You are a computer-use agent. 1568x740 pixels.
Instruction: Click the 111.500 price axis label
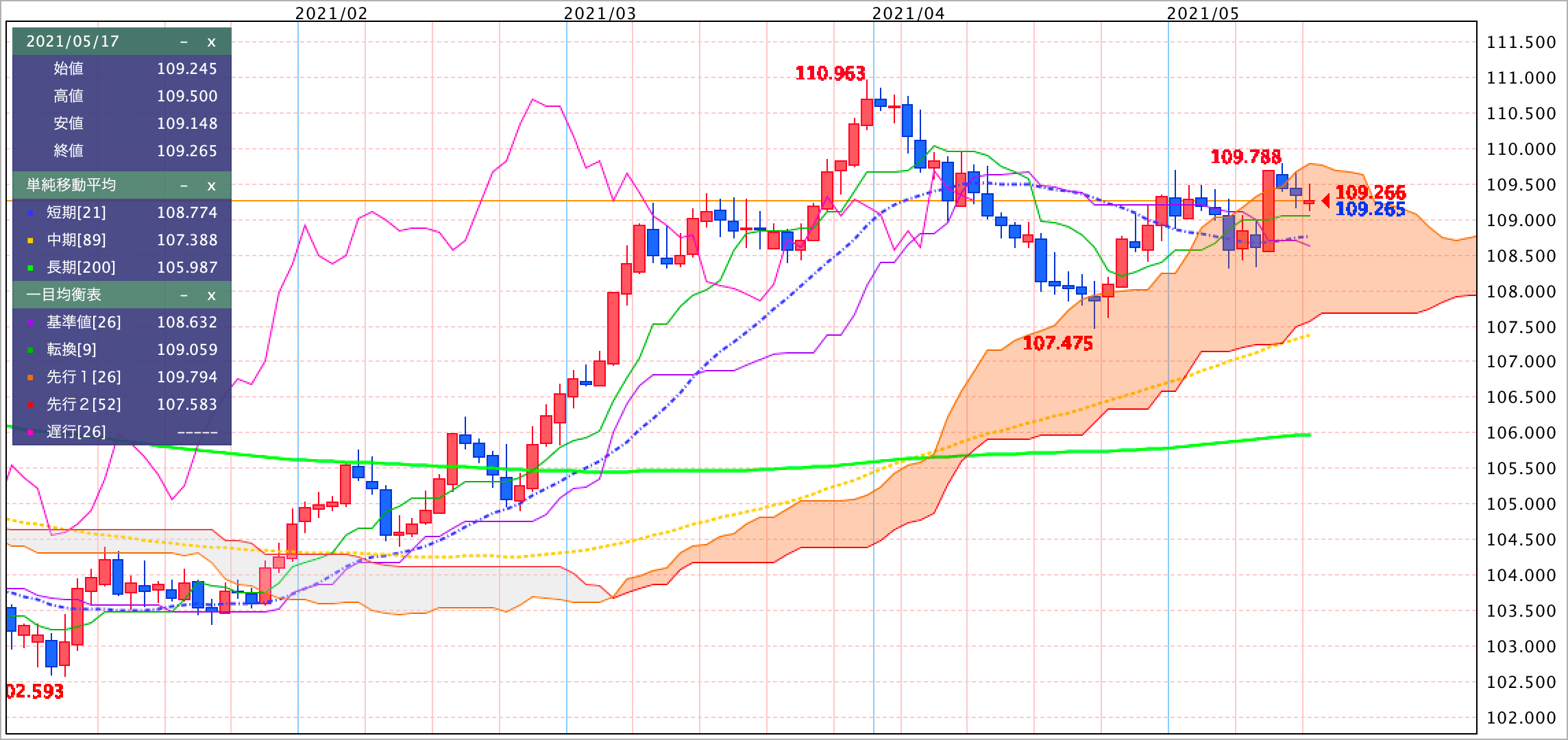(1520, 42)
